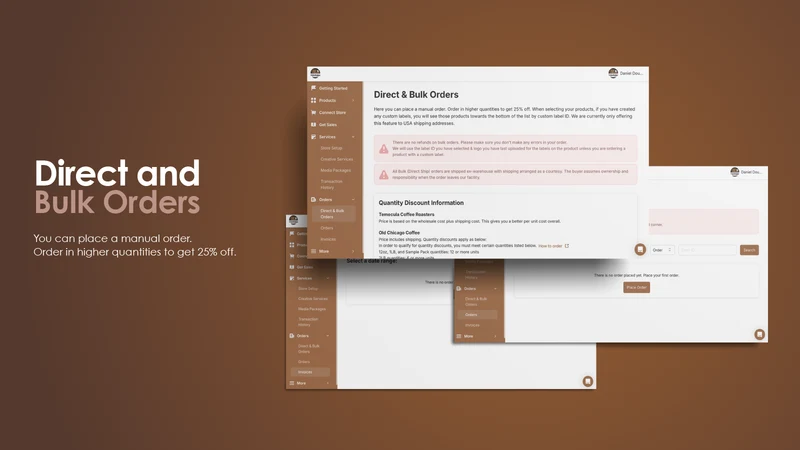Click external-link icon next to How to order

[567, 246]
